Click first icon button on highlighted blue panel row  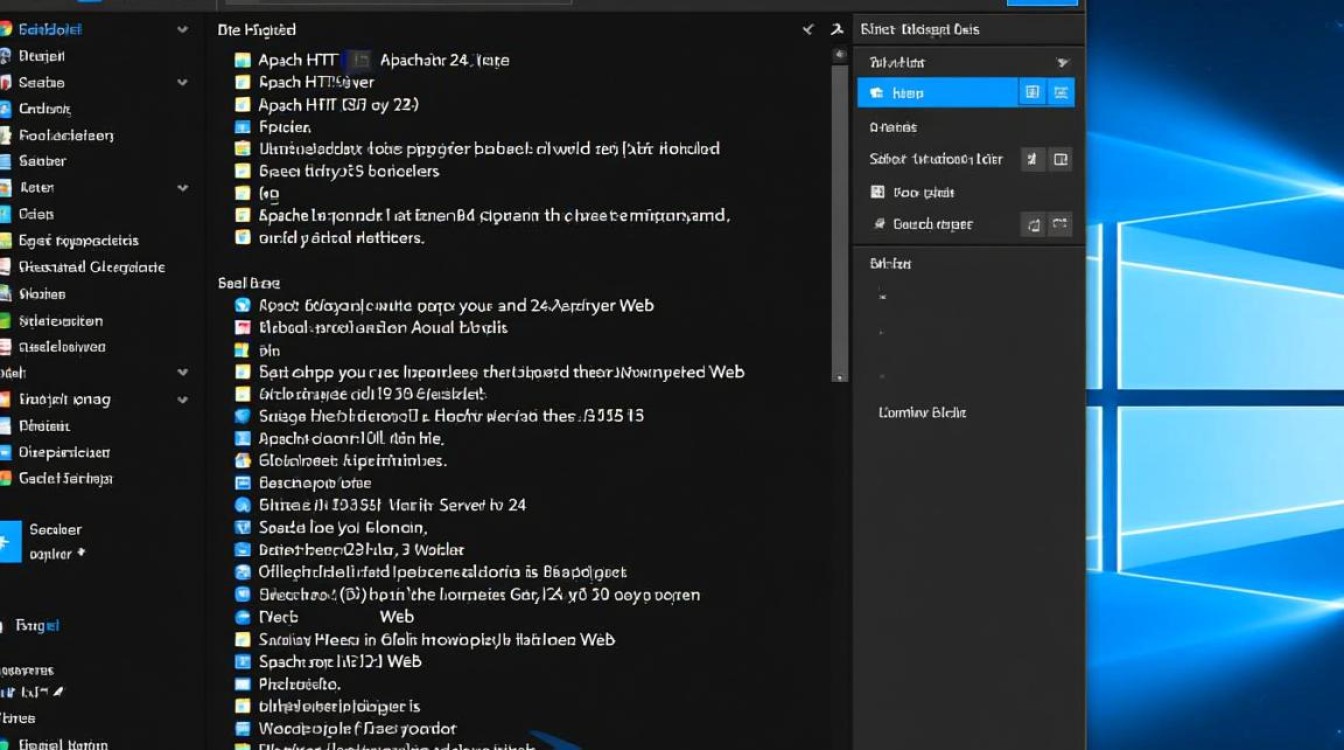click(1032, 93)
